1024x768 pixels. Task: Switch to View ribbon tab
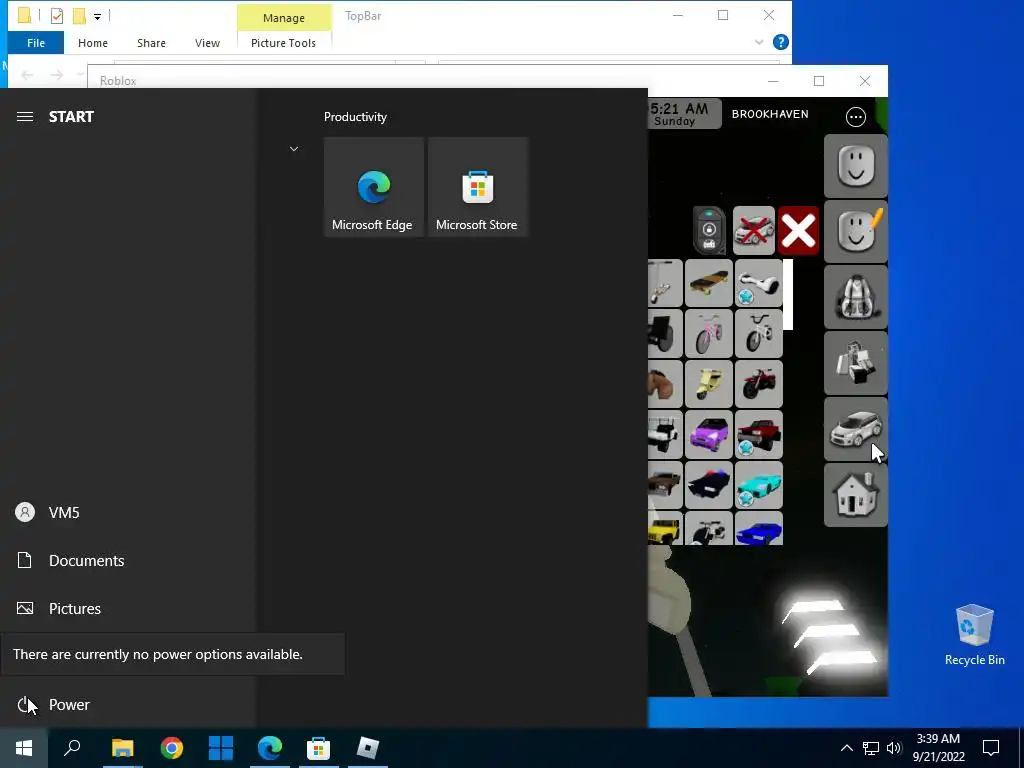click(207, 43)
